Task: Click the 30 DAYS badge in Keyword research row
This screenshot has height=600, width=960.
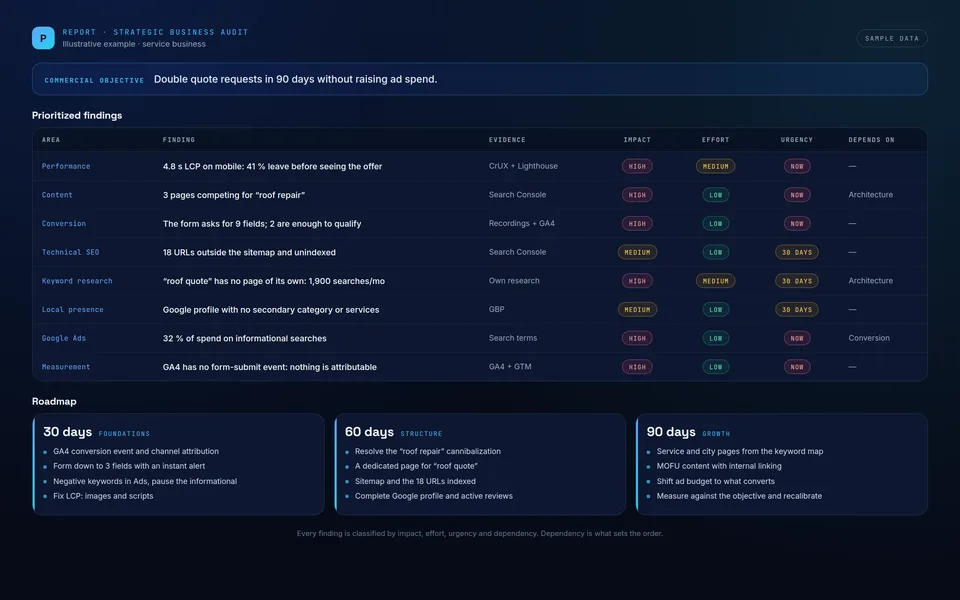Action: [x=797, y=281]
